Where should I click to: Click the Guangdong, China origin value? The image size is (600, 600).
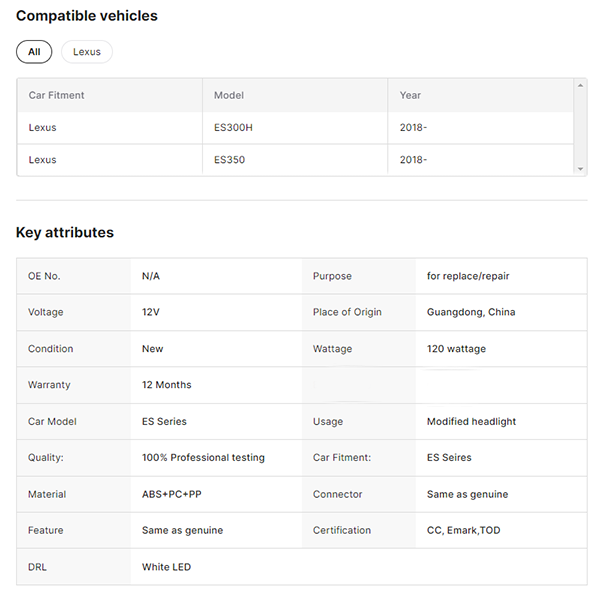point(471,312)
